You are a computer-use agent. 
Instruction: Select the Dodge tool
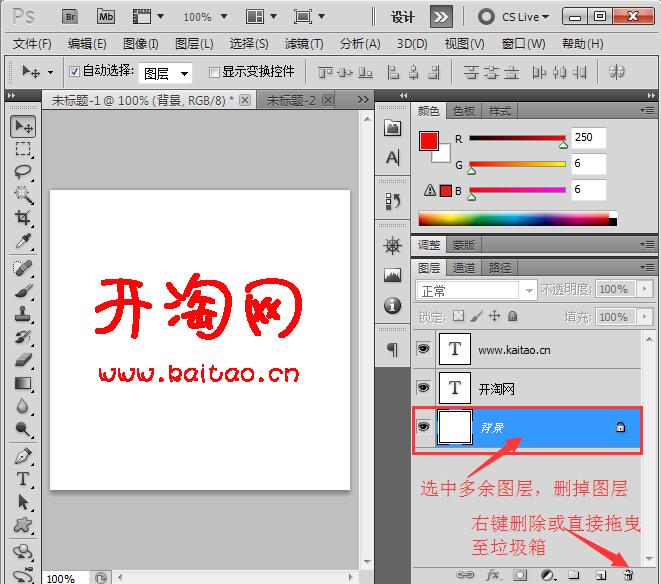point(23,429)
